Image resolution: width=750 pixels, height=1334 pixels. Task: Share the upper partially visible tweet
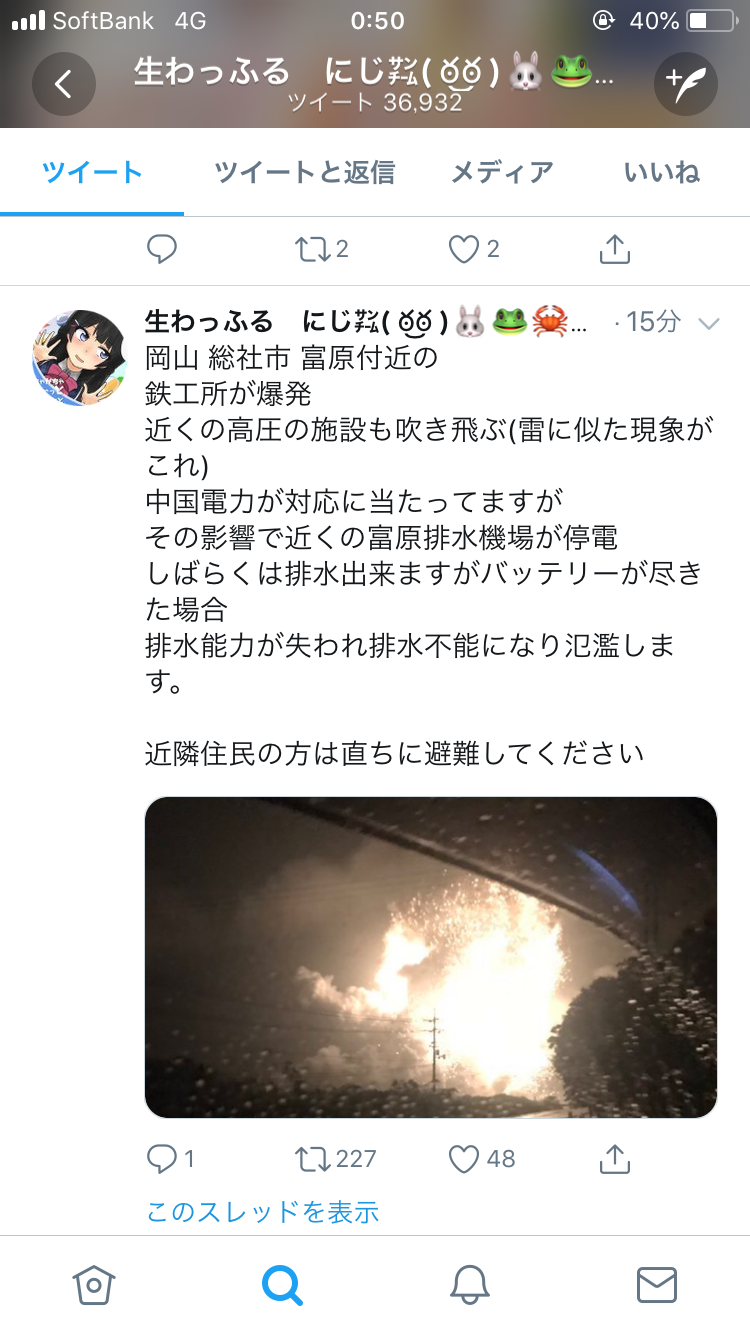point(614,248)
